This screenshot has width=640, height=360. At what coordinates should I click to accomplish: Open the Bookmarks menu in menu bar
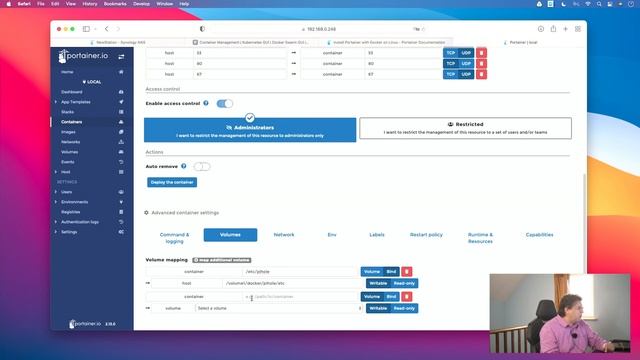115,4
